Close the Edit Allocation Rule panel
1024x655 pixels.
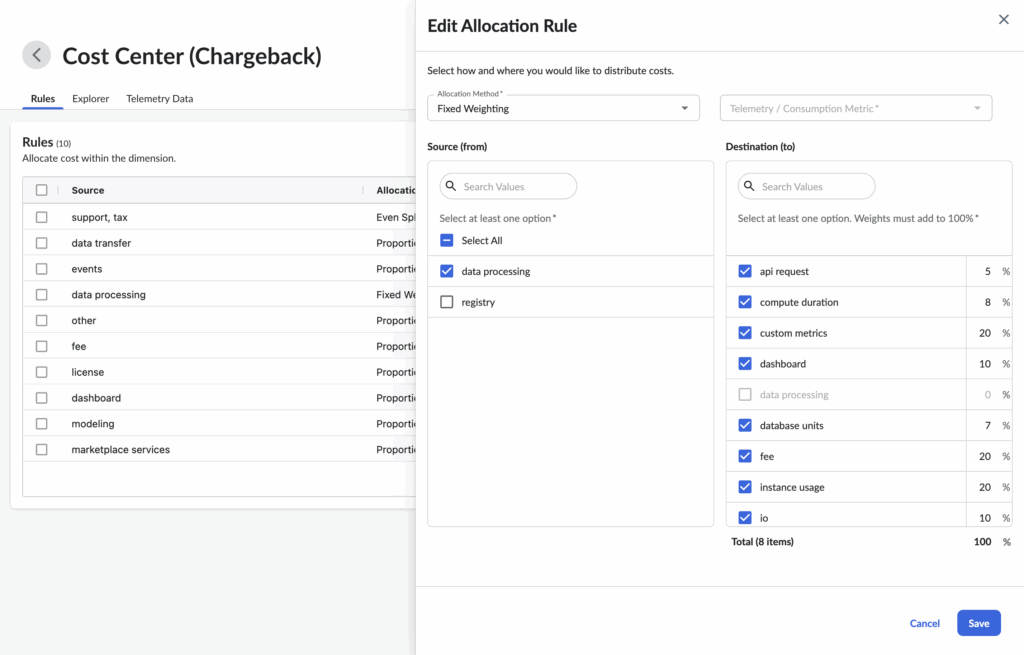point(1003,18)
